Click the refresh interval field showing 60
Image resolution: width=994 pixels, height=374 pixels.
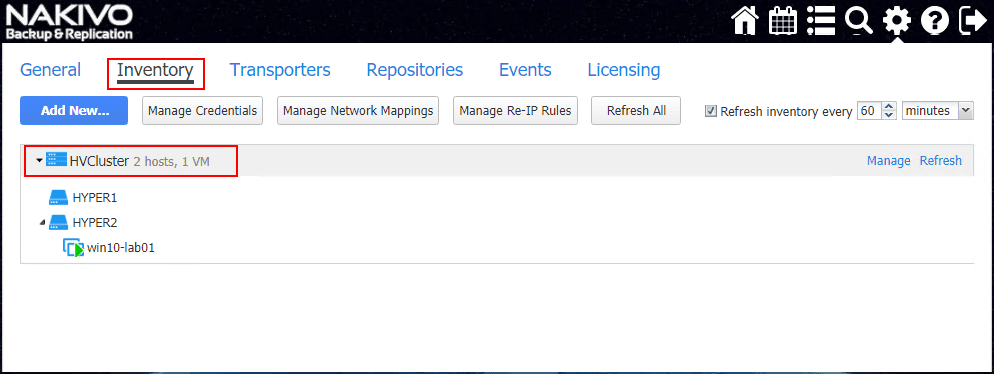[x=869, y=111]
